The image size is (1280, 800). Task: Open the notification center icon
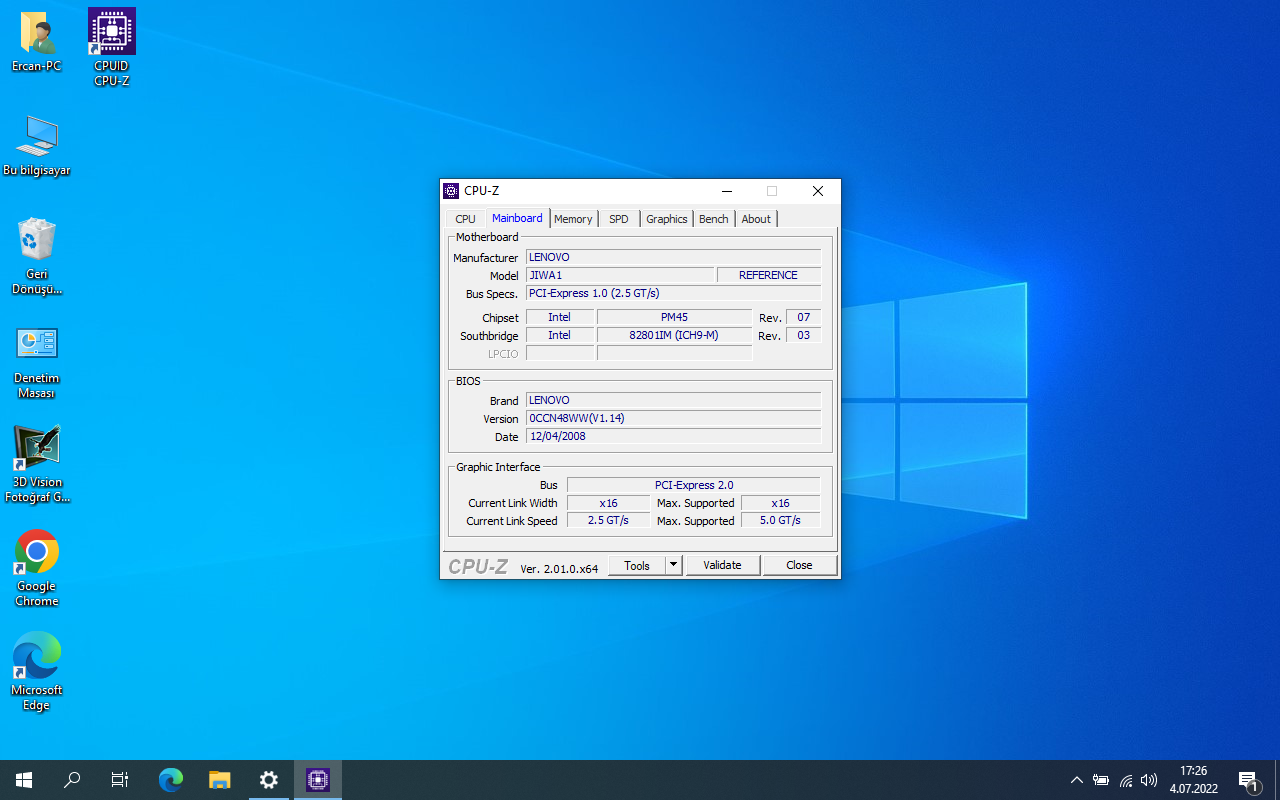tap(1248, 780)
